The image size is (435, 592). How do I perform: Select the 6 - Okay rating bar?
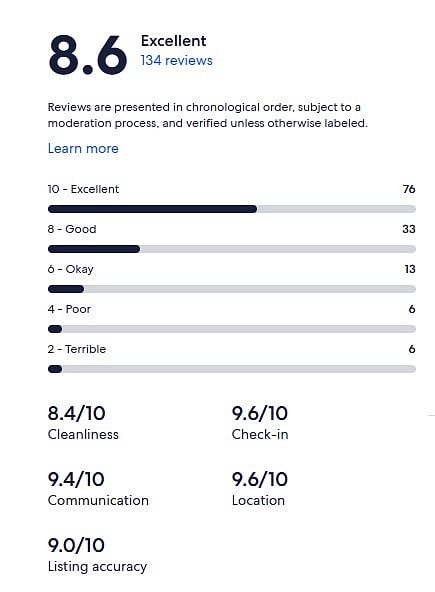pyautogui.click(x=232, y=289)
